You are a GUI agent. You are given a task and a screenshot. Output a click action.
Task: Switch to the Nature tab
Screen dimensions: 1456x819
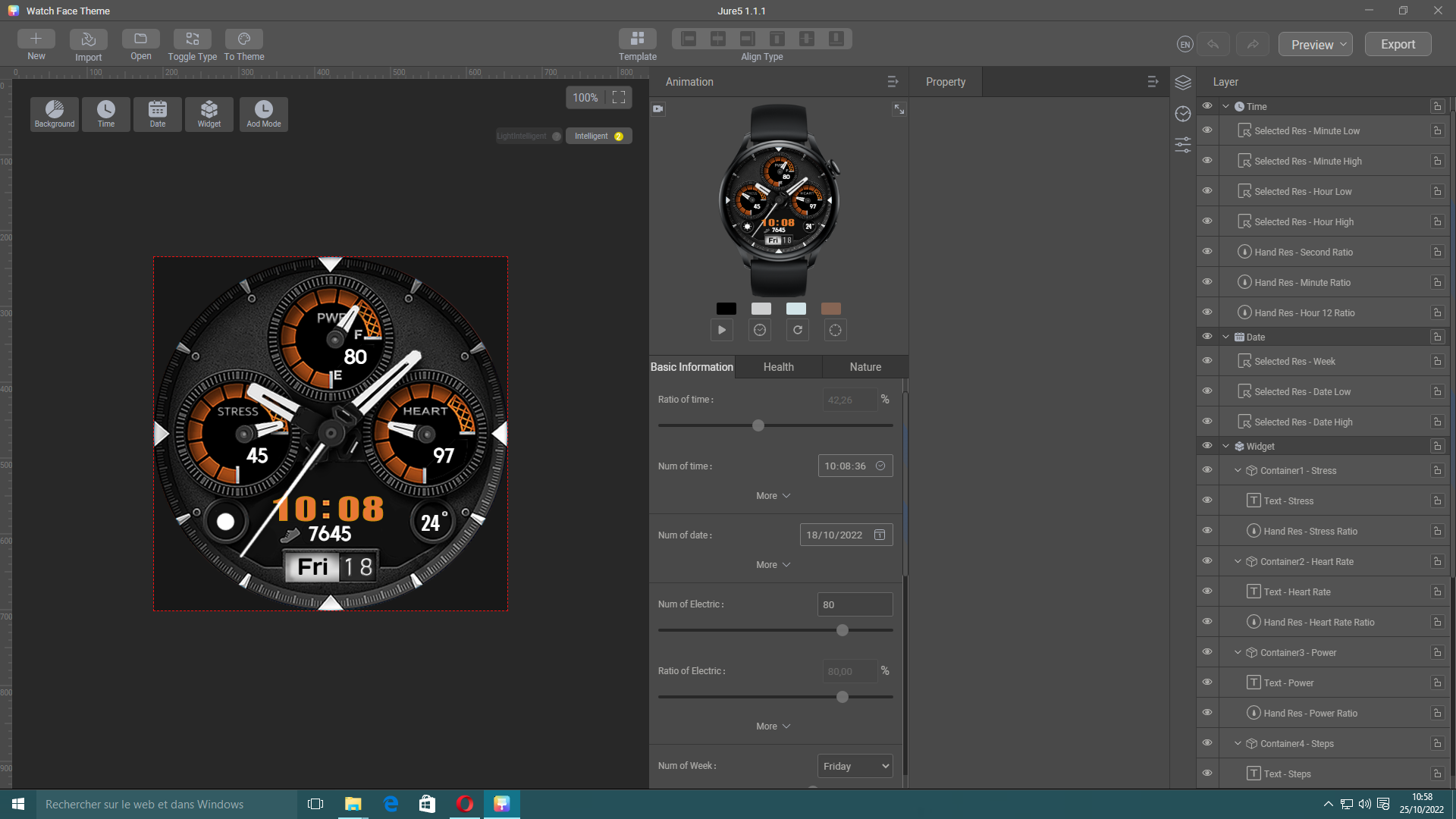tap(864, 367)
